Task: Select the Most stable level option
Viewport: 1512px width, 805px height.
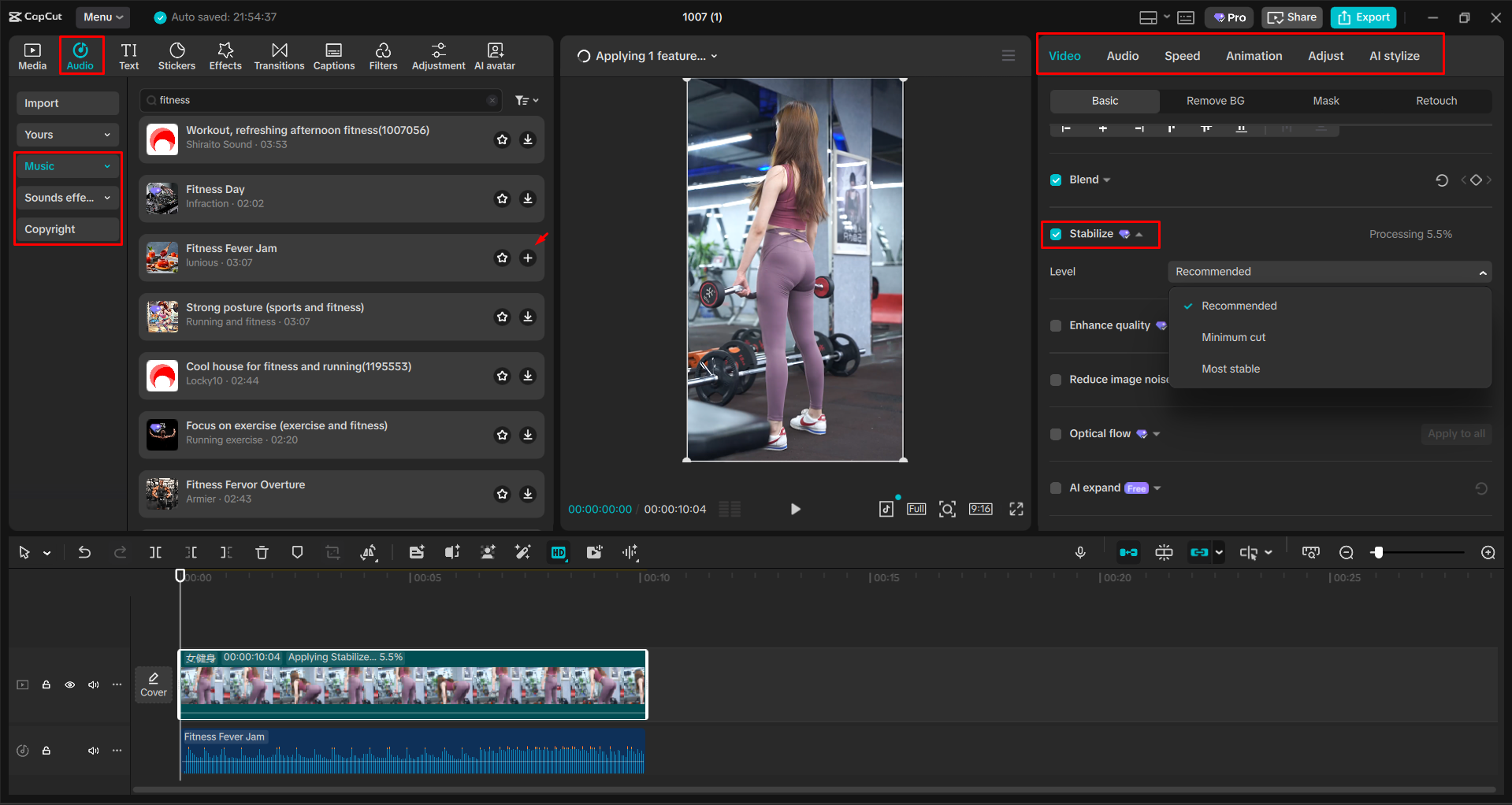Action: (x=1231, y=369)
